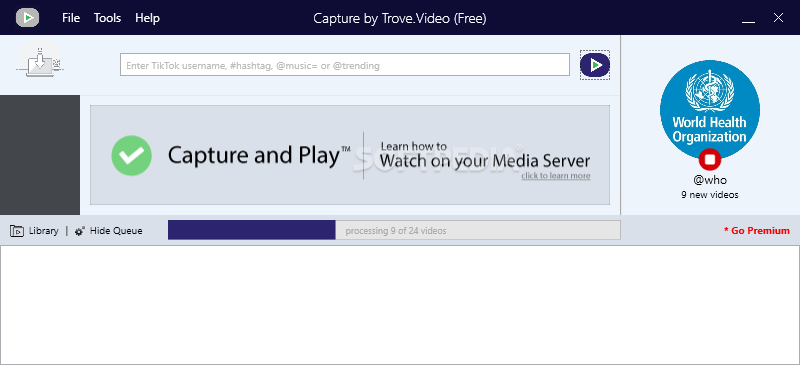Start capture with the green play button
This screenshot has height=365, width=800.
pyautogui.click(x=595, y=65)
